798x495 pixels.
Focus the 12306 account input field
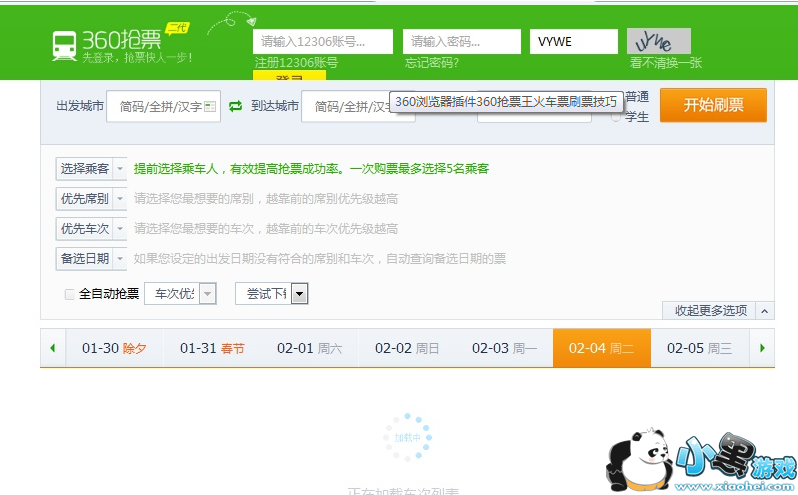coord(323,42)
